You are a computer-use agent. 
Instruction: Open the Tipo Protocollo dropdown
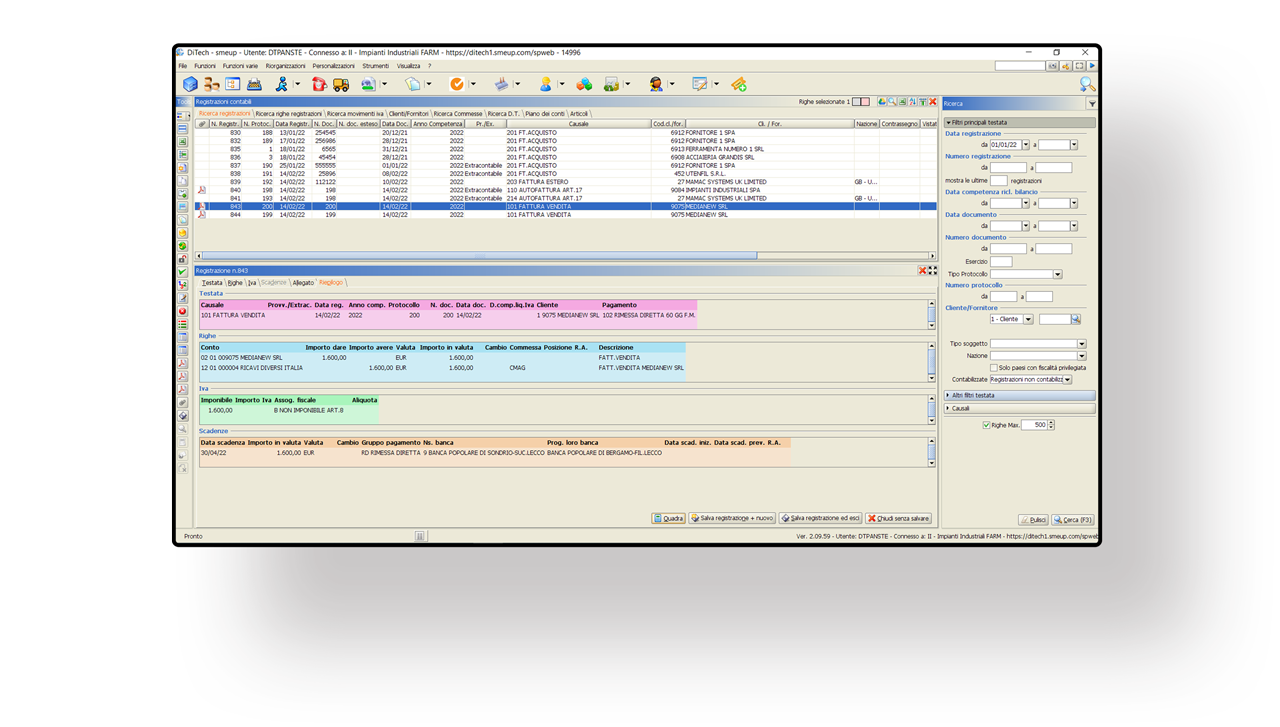tap(1057, 274)
